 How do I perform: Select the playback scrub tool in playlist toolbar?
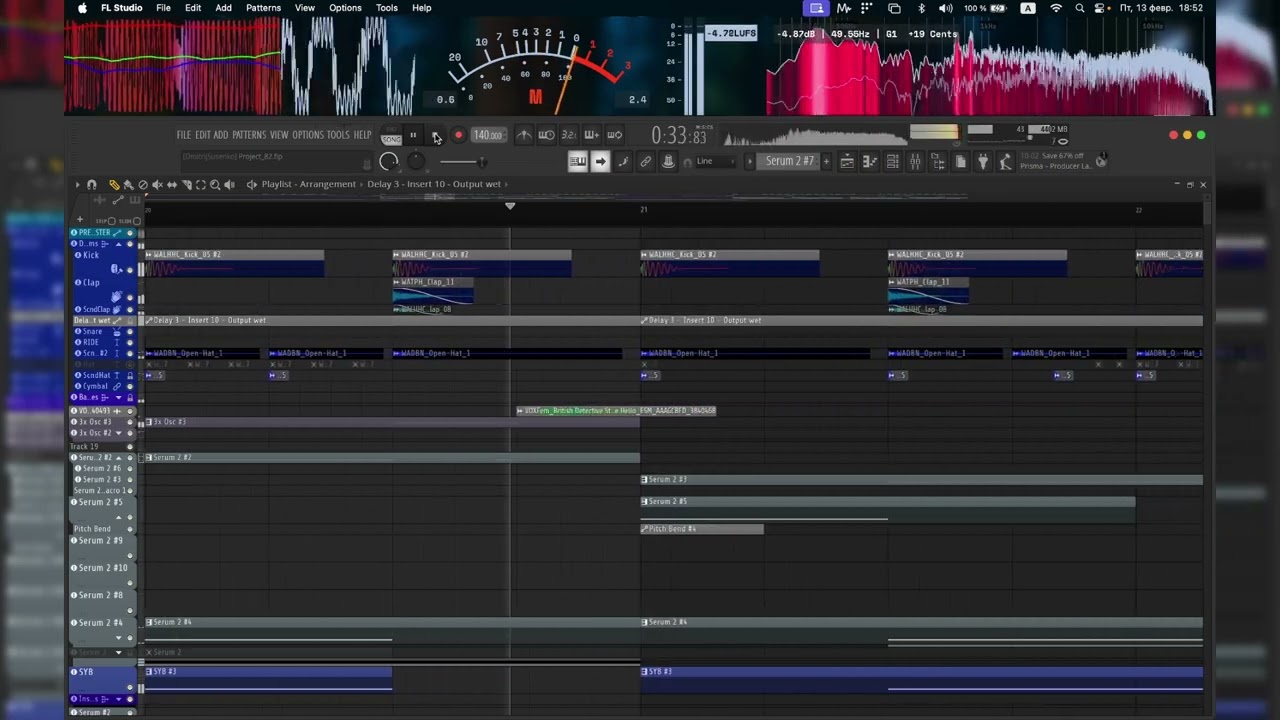(x=230, y=185)
